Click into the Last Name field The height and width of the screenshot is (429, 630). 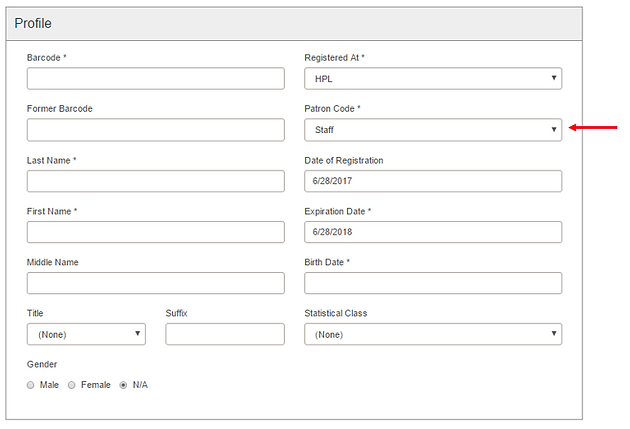click(155, 181)
